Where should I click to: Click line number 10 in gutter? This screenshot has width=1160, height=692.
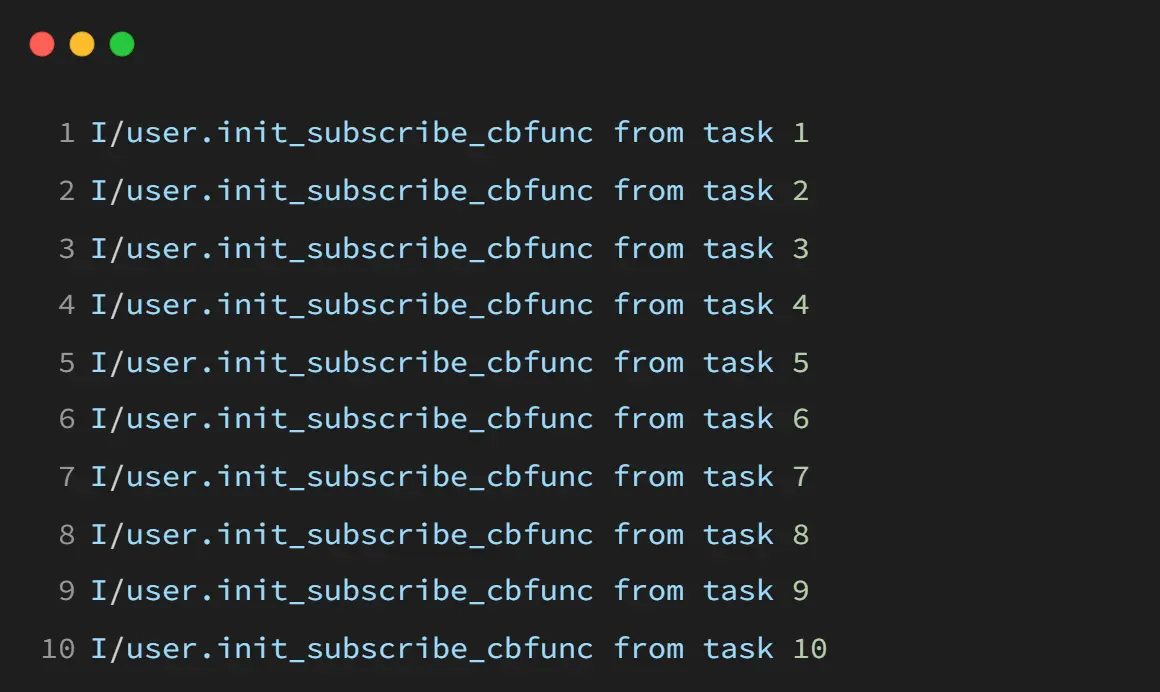click(58, 649)
